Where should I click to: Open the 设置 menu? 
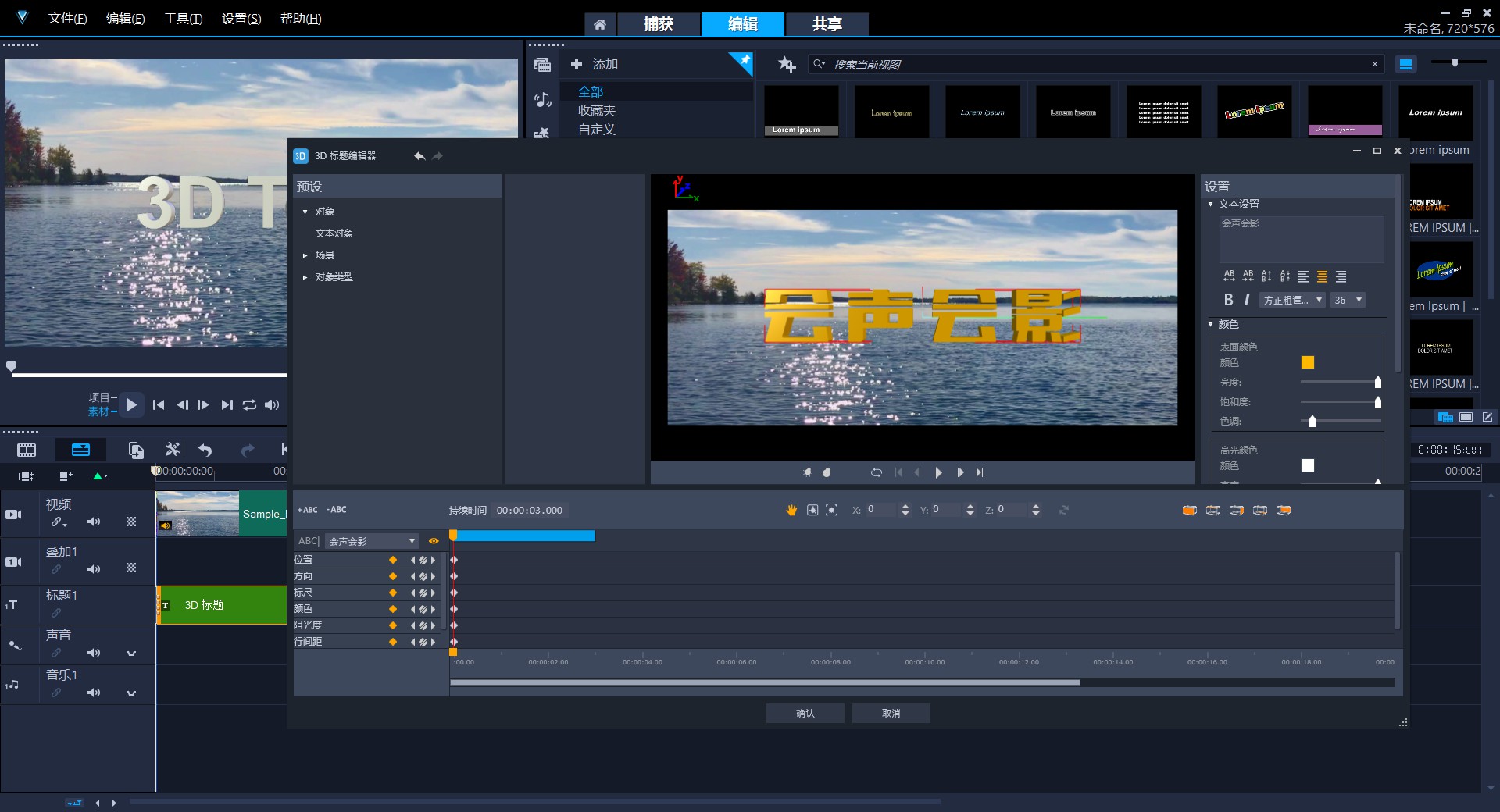(241, 19)
